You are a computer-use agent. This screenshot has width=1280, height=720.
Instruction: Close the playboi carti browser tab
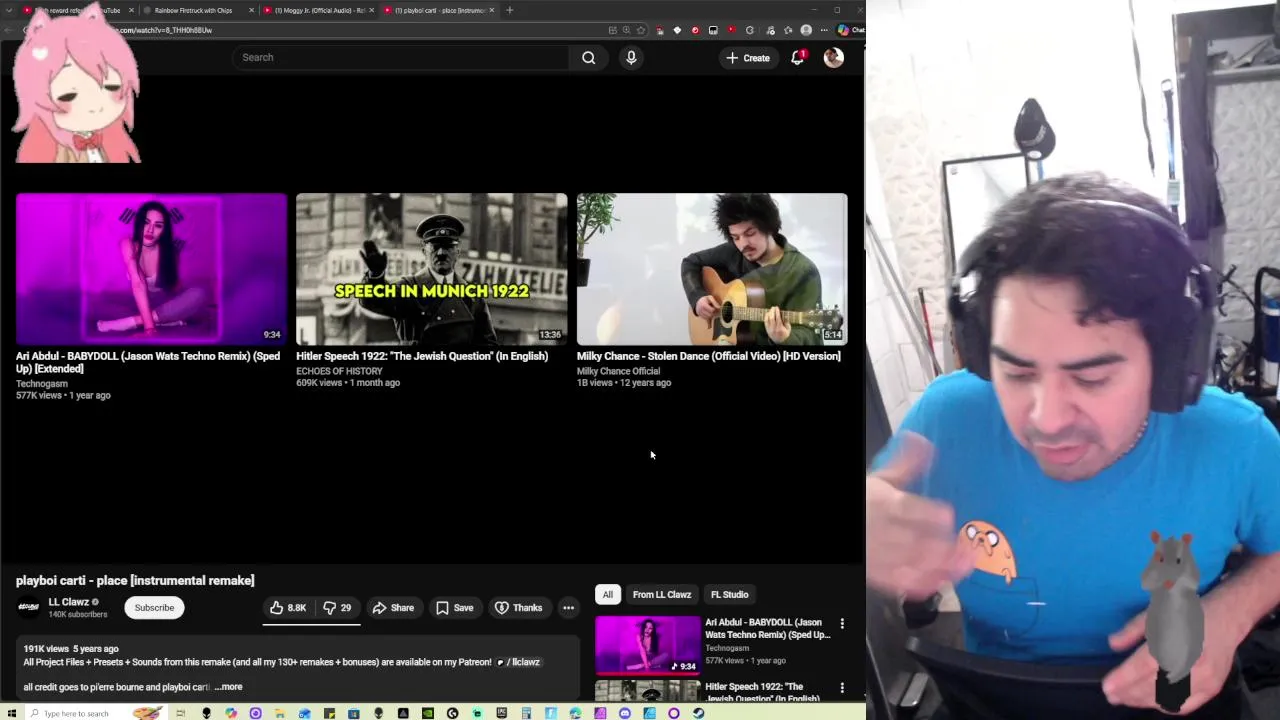click(x=492, y=10)
